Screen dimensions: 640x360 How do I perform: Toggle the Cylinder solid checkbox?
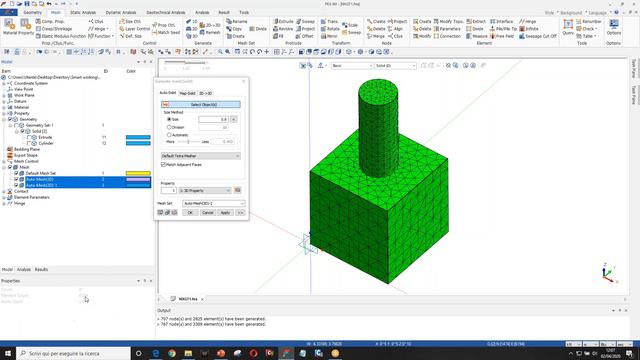pyautogui.click(x=29, y=143)
